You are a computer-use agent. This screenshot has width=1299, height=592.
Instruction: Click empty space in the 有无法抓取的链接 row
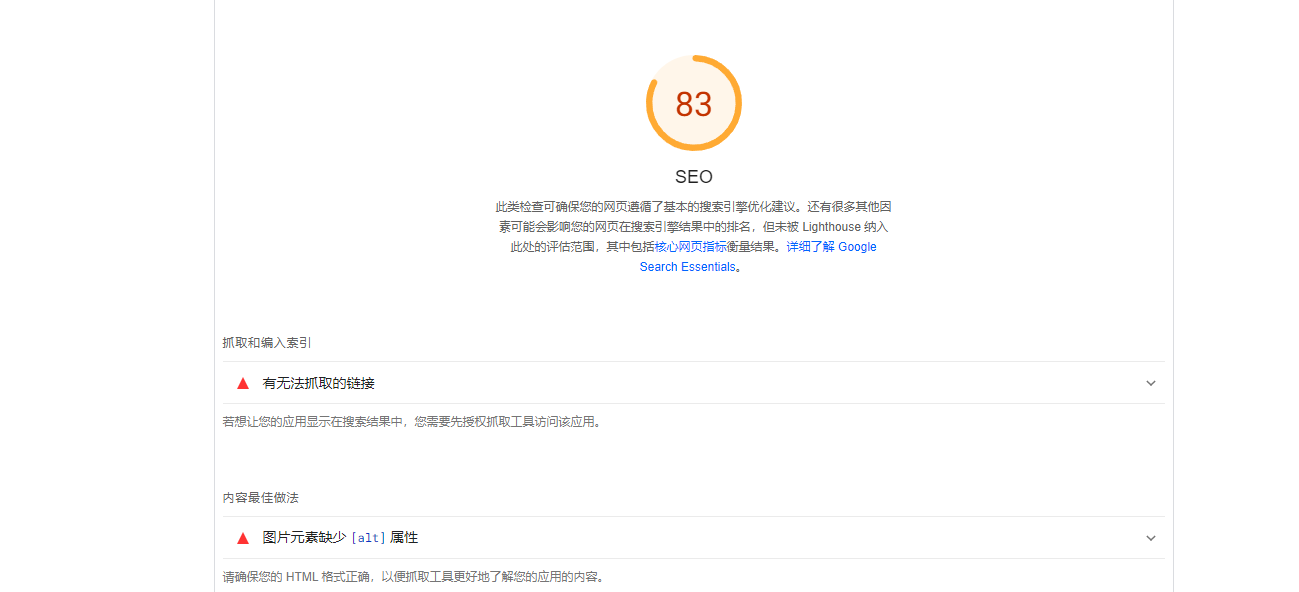[750, 383]
